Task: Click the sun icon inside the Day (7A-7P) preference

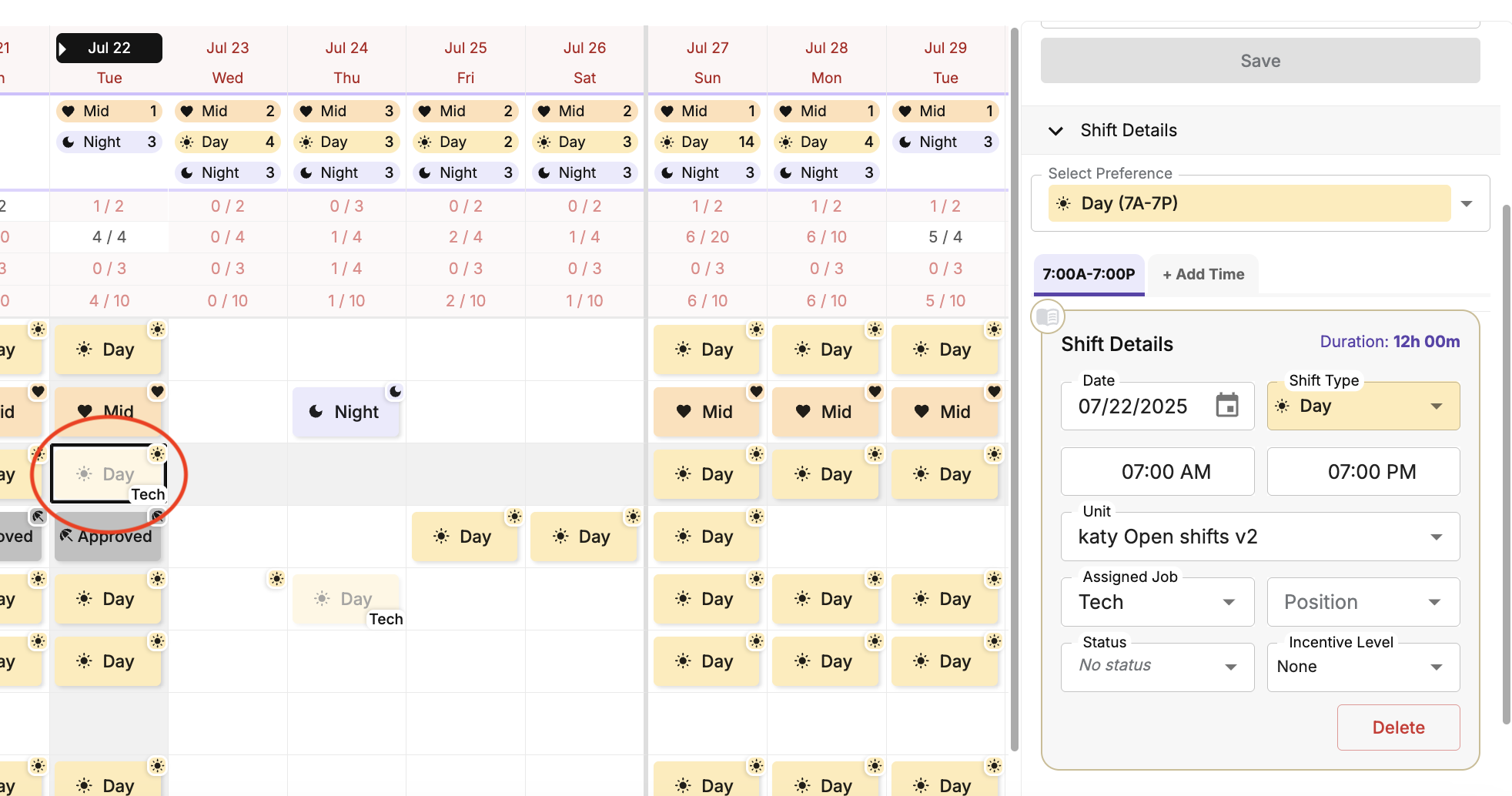Action: [1065, 202]
